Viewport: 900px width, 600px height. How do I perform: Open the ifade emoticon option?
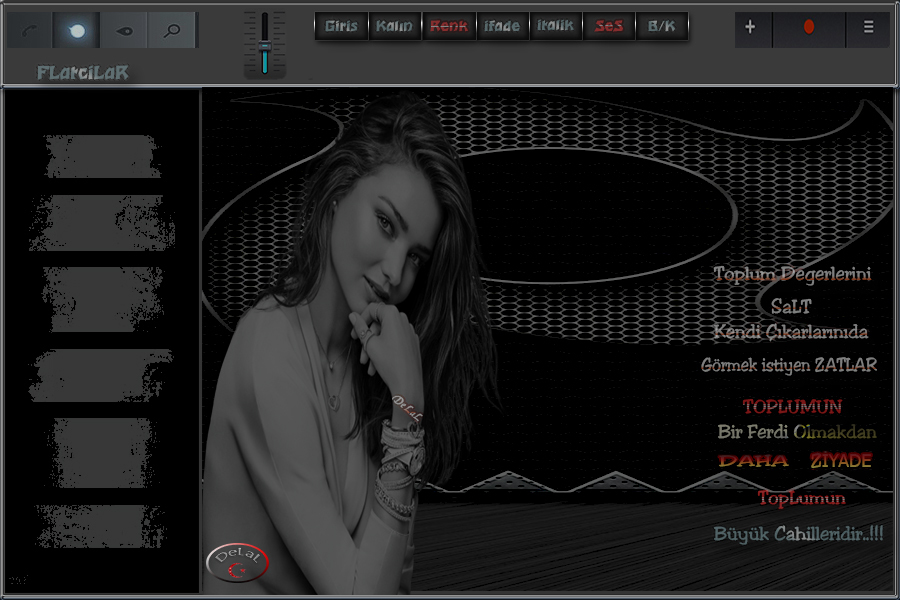point(501,26)
